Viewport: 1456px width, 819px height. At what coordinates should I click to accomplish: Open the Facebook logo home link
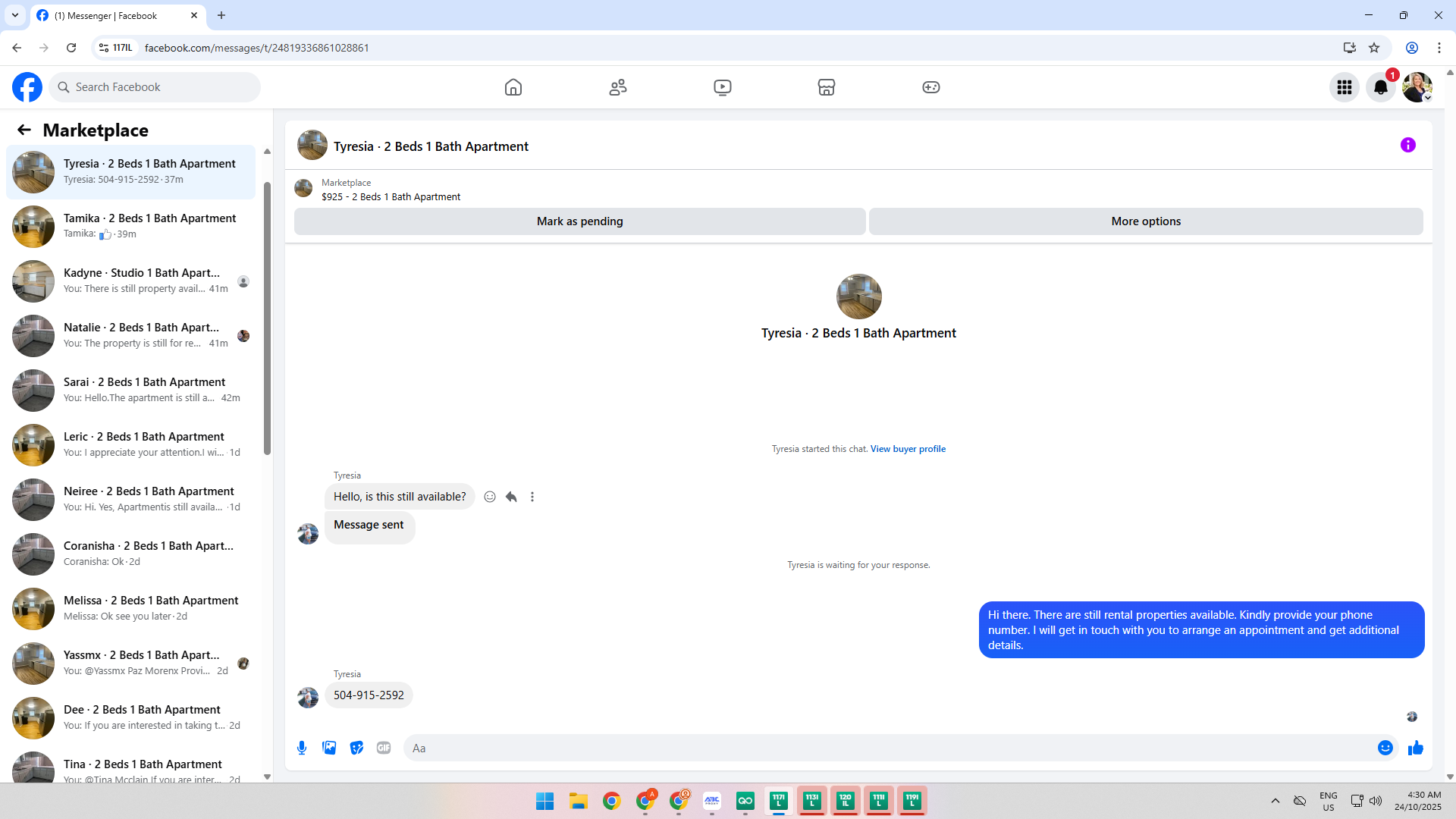coord(27,87)
